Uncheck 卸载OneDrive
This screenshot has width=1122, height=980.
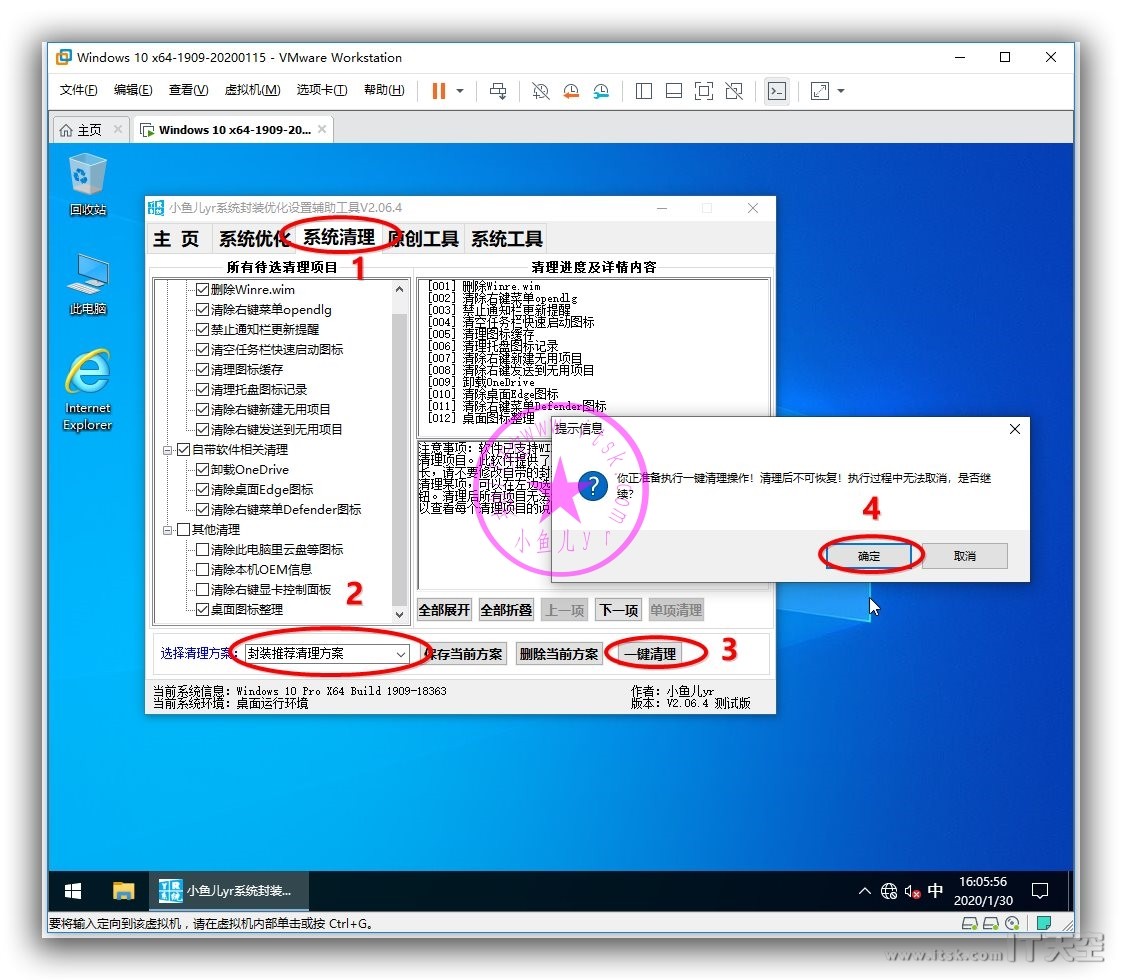(203, 470)
